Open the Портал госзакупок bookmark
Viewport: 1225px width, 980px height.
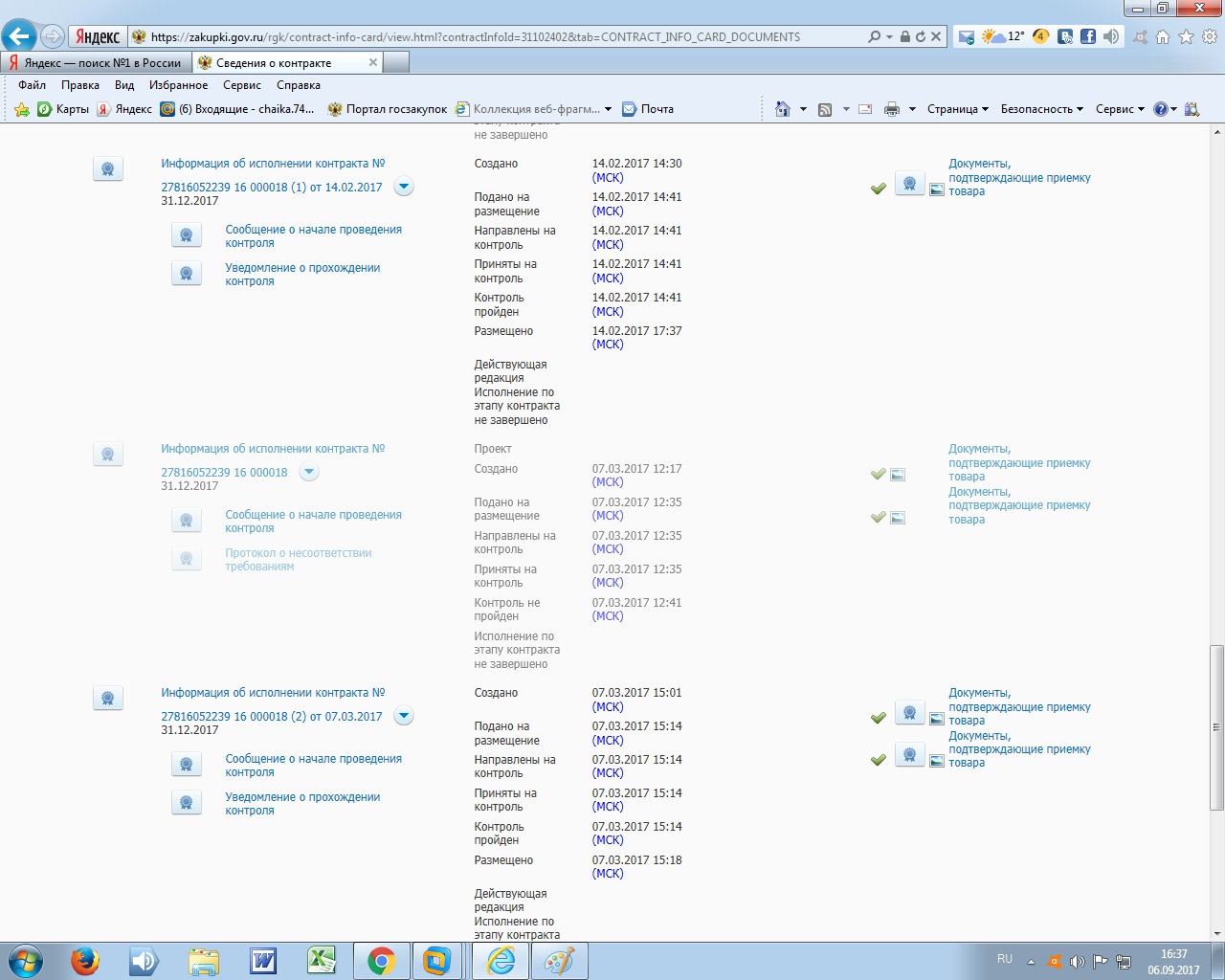pyautogui.click(x=395, y=109)
